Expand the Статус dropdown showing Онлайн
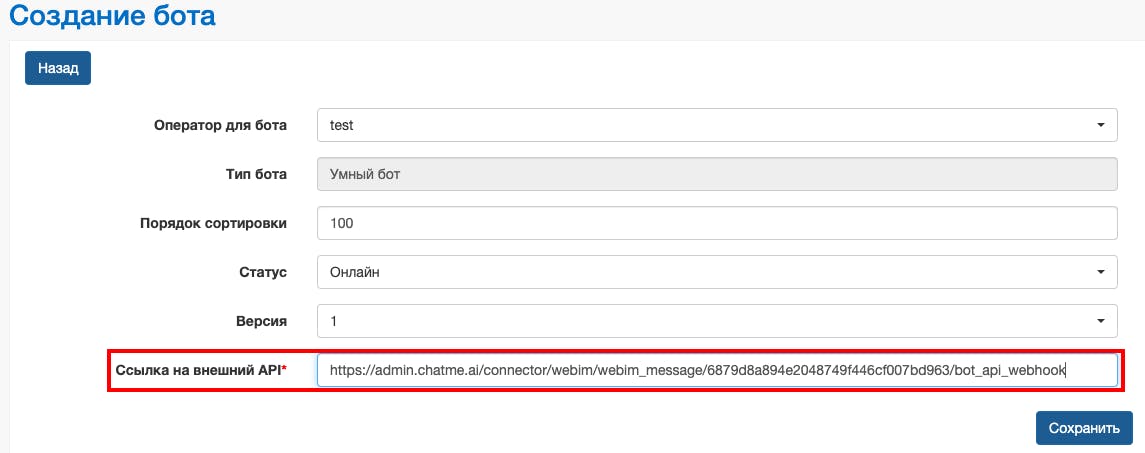Viewport: 1145px width, 453px height. coord(716,272)
